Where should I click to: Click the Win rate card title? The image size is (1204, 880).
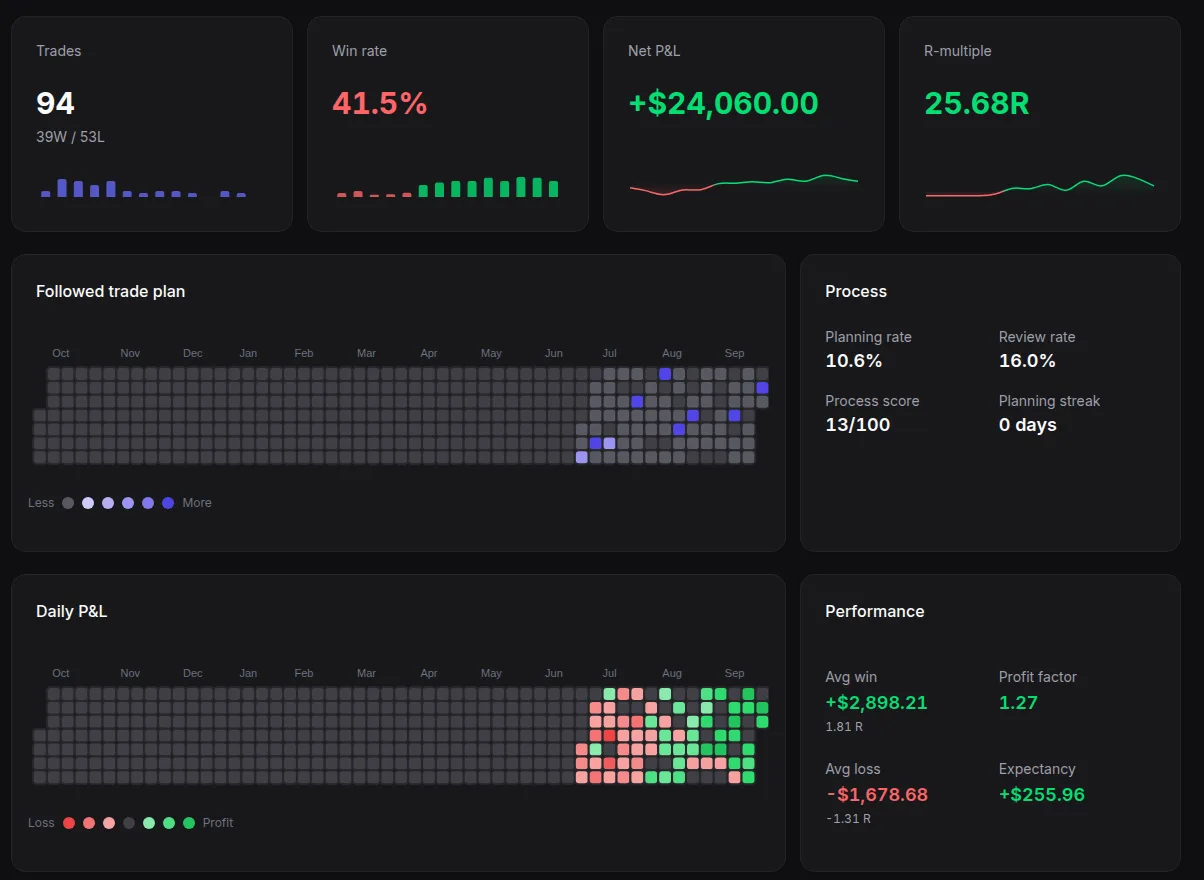359,51
